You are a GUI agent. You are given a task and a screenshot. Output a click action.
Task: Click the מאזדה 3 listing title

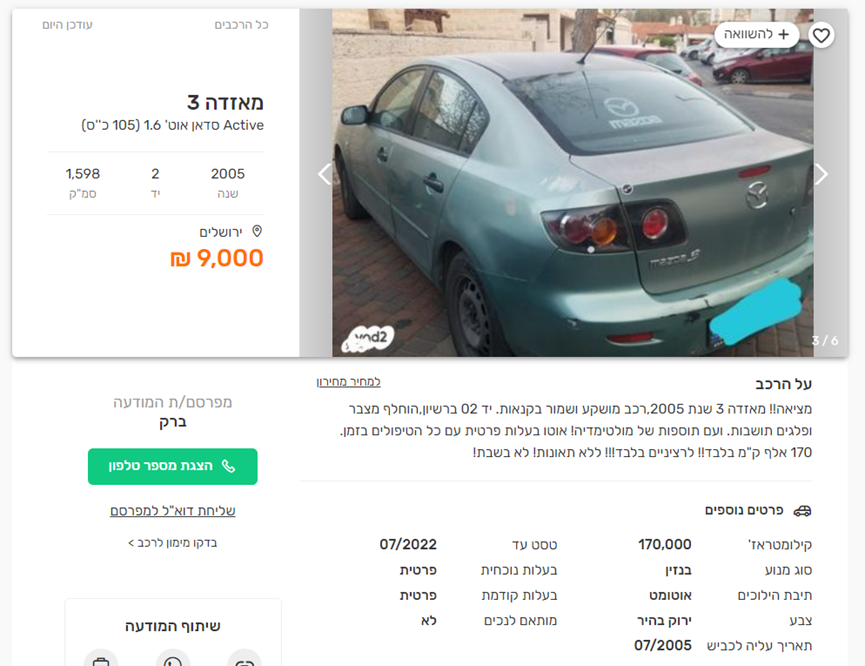click(x=225, y=103)
